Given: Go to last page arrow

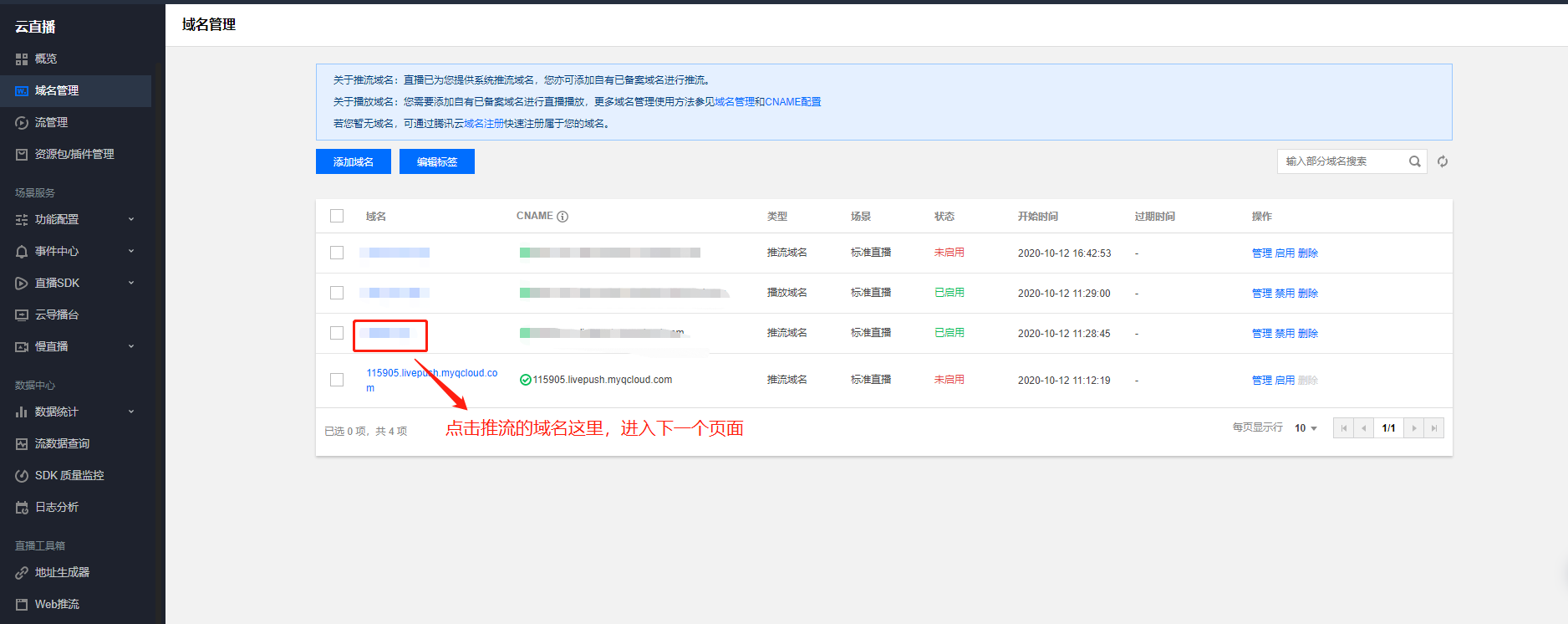Looking at the screenshot, I should coord(1433,428).
